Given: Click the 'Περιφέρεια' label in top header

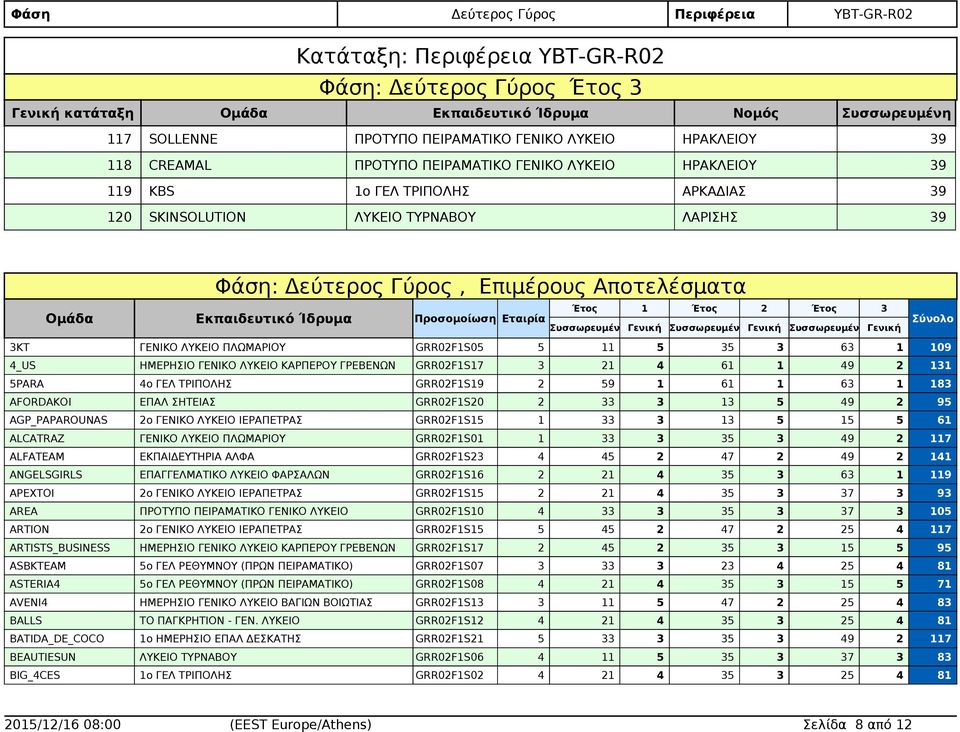Looking at the screenshot, I should pyautogui.click(x=714, y=14).
